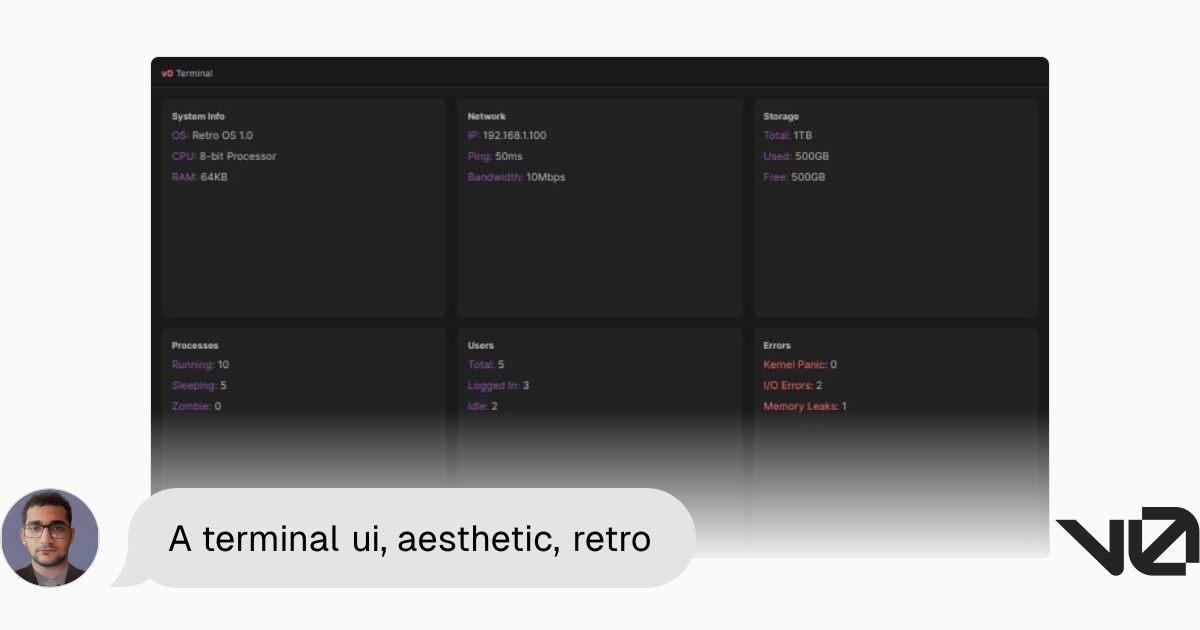Select the Logged In: 3 line

click(498, 385)
